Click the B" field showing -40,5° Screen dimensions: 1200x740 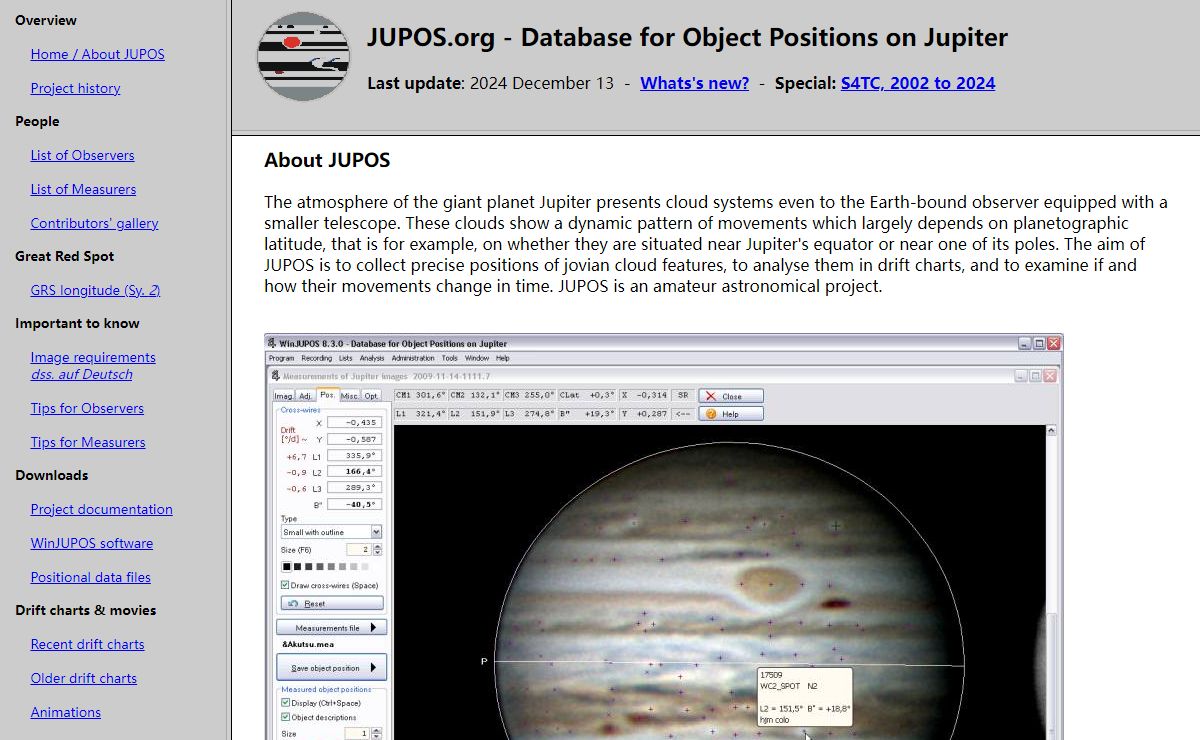354,504
